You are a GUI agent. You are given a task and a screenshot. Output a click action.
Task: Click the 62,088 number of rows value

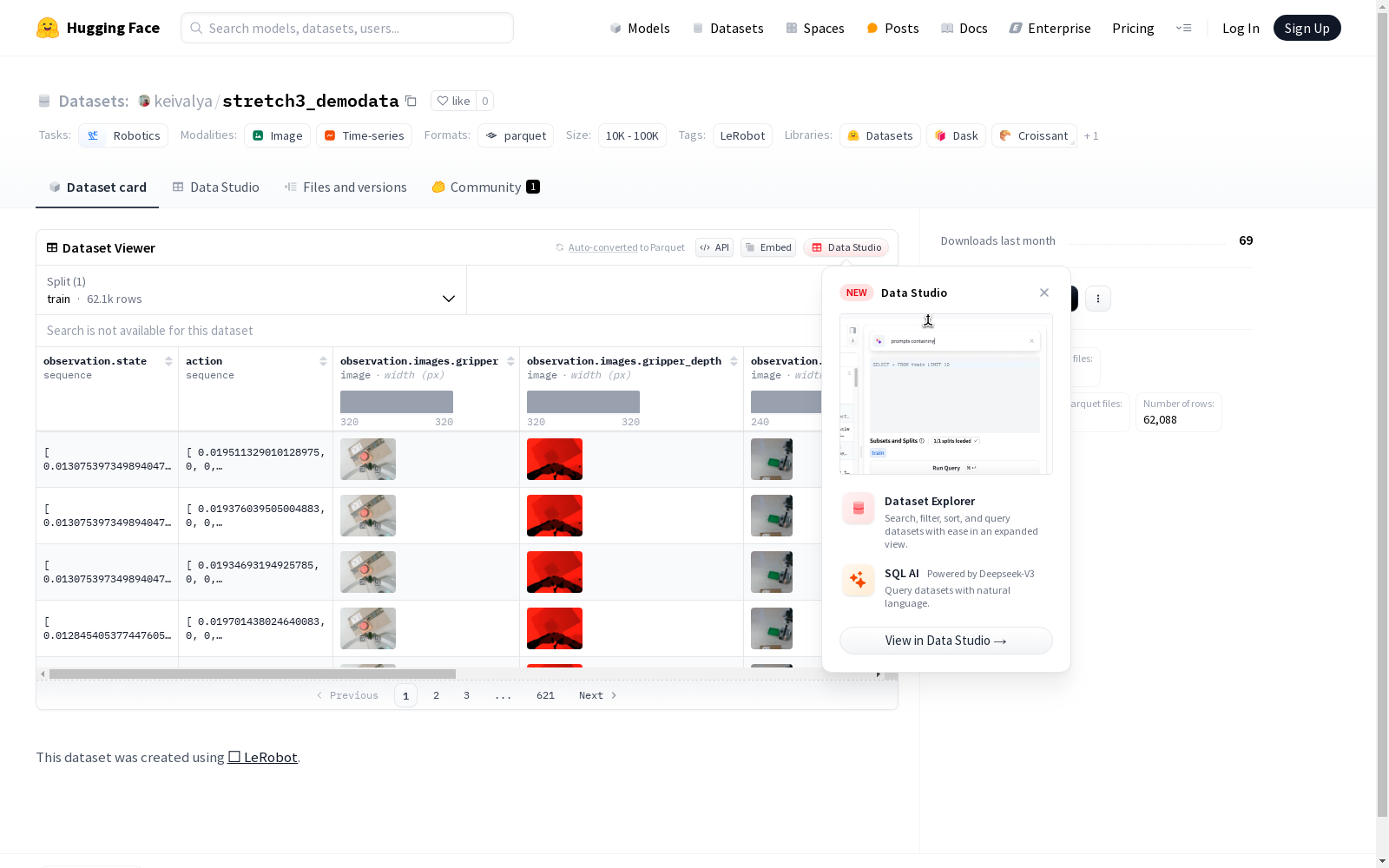(x=1160, y=420)
